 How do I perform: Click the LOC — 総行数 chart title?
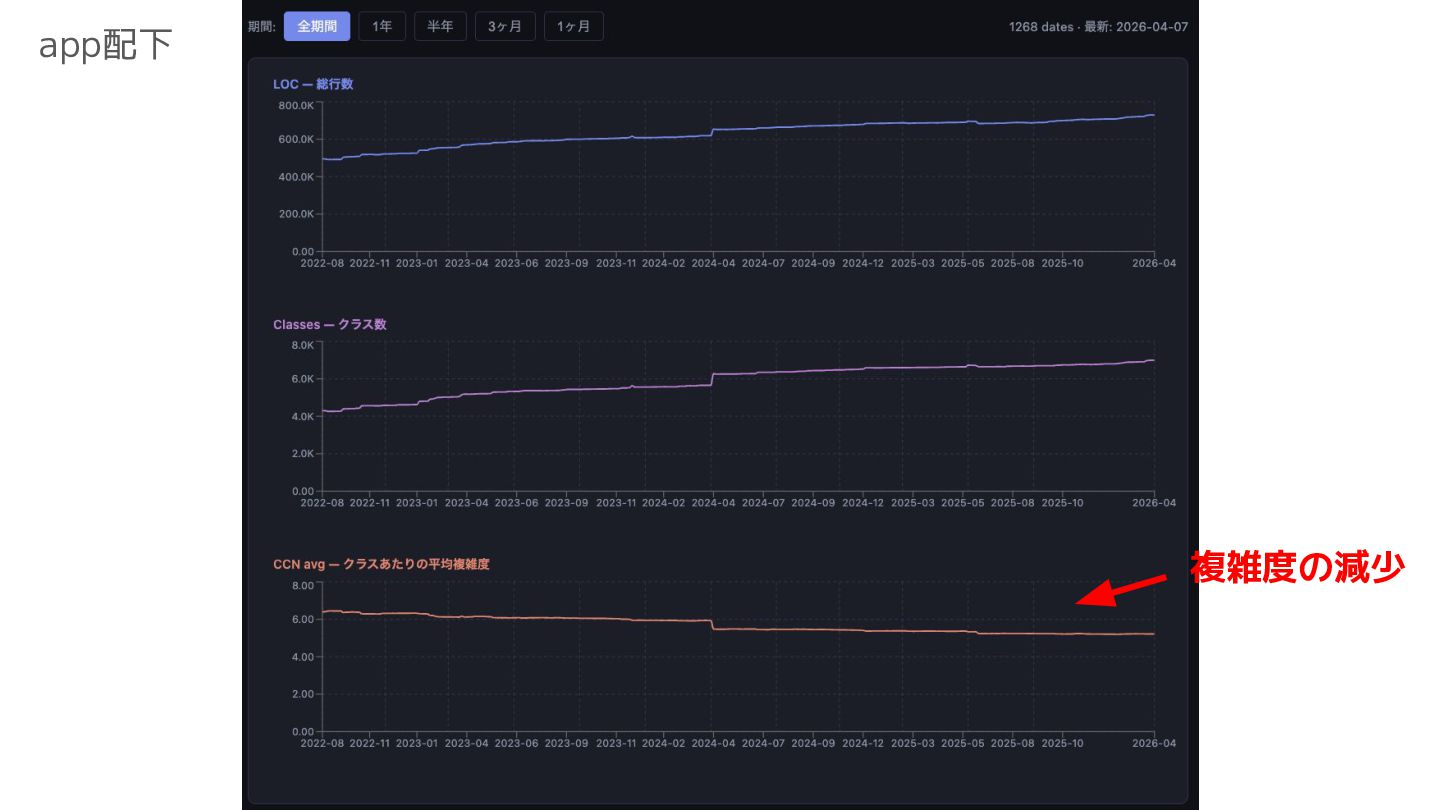(313, 84)
